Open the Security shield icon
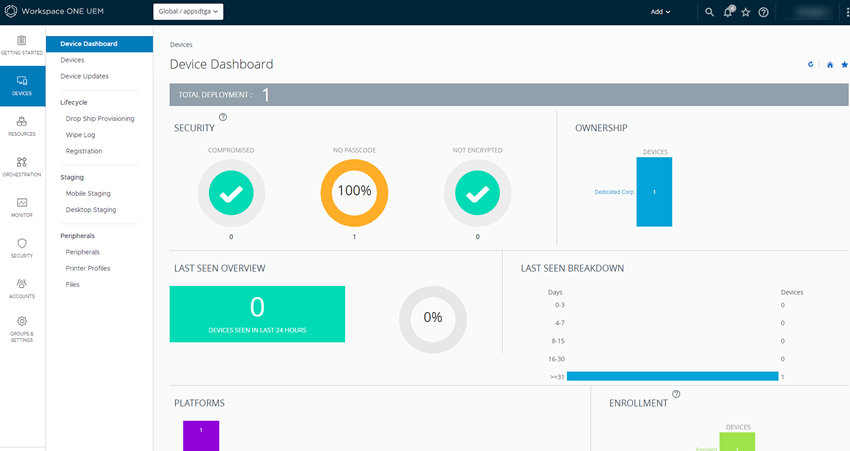850x451 pixels. click(22, 248)
